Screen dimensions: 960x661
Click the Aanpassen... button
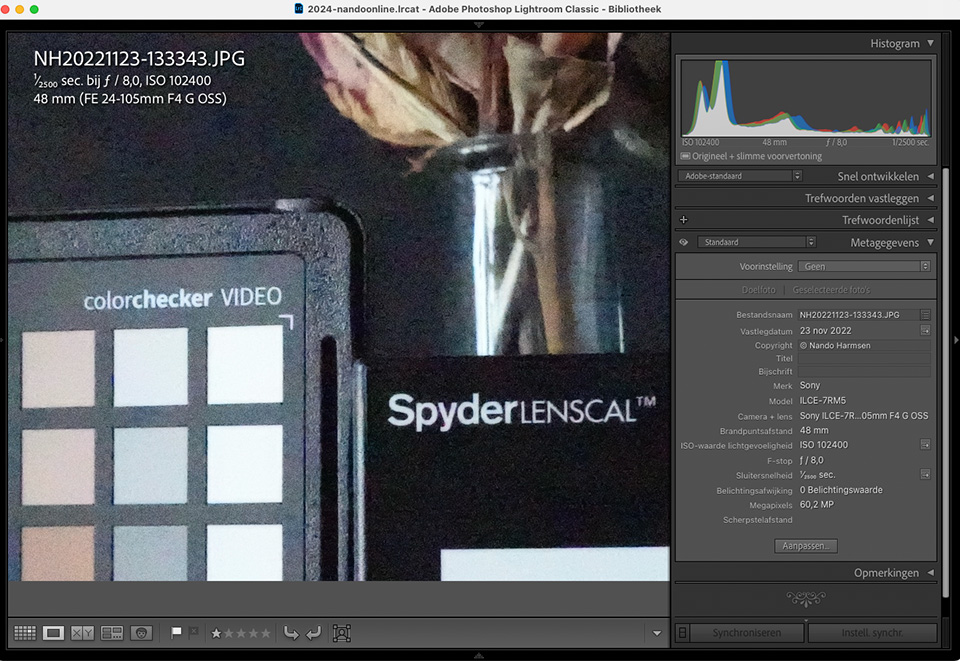[x=806, y=545]
